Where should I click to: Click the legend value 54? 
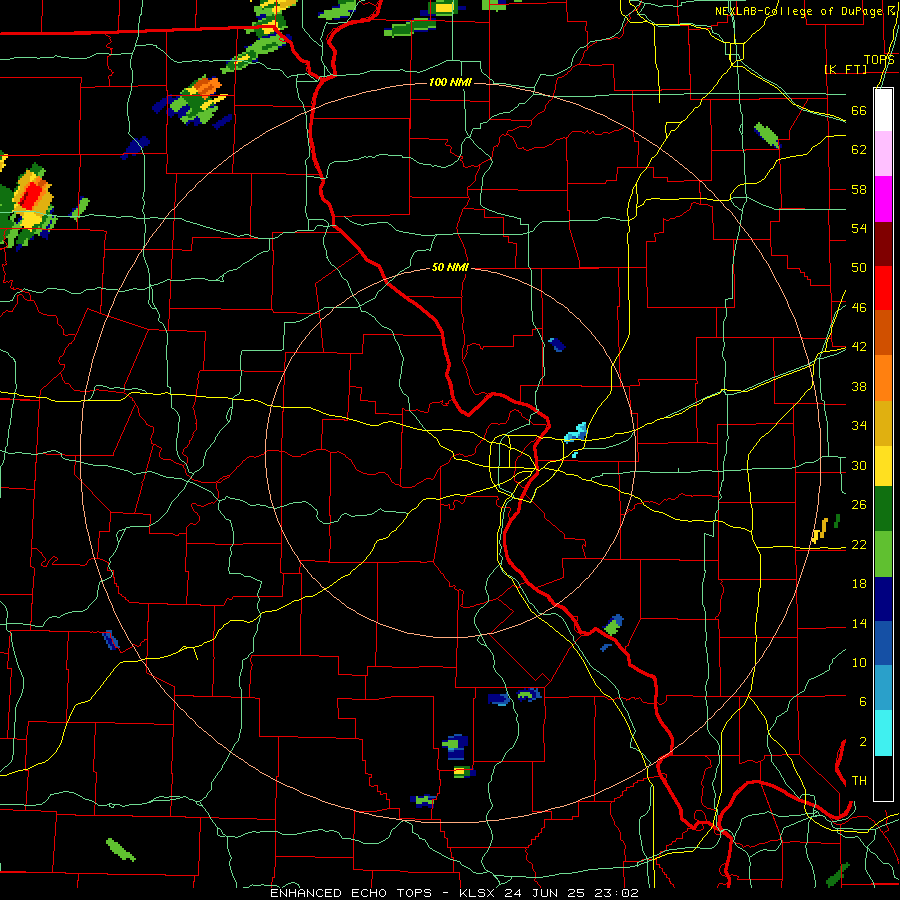pyautogui.click(x=859, y=228)
